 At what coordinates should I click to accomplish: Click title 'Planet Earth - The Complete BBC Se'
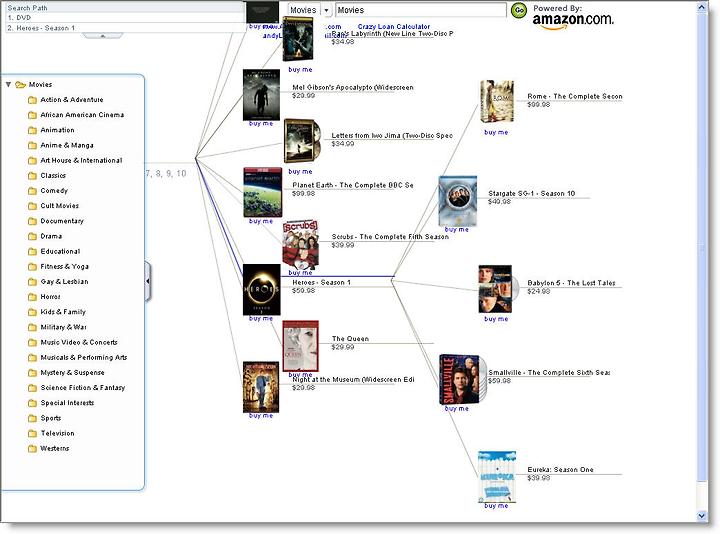tap(353, 185)
